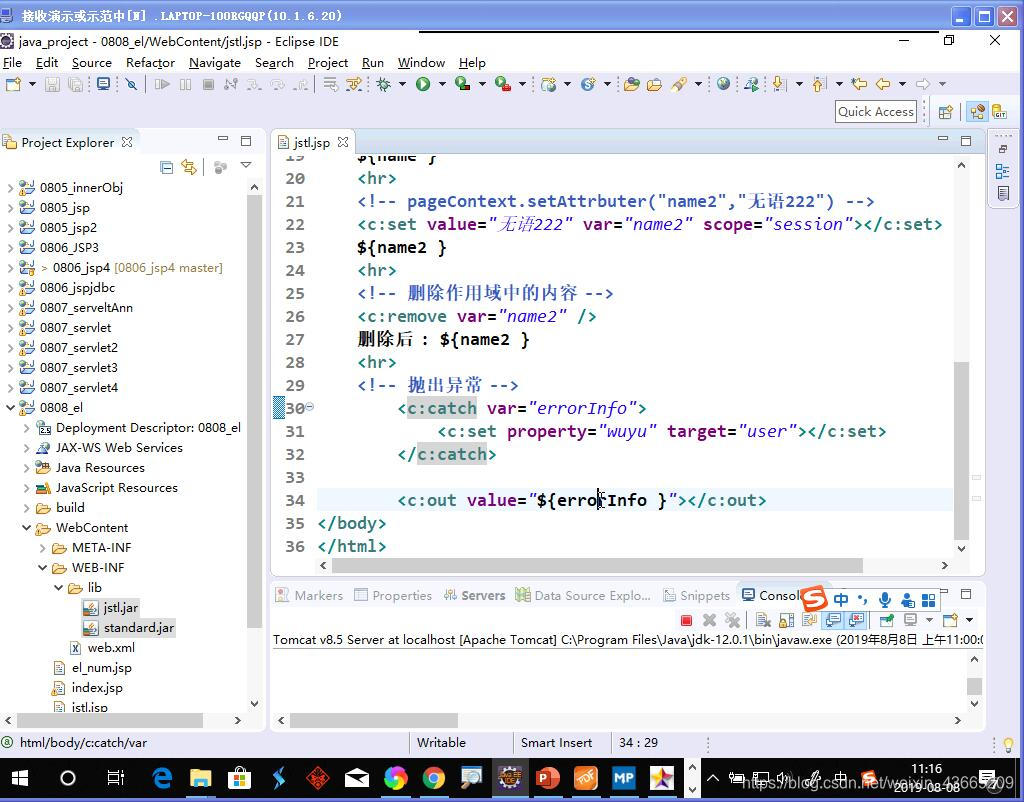1024x802 pixels.
Task: Expand Java Resources node
Action: coord(26,468)
